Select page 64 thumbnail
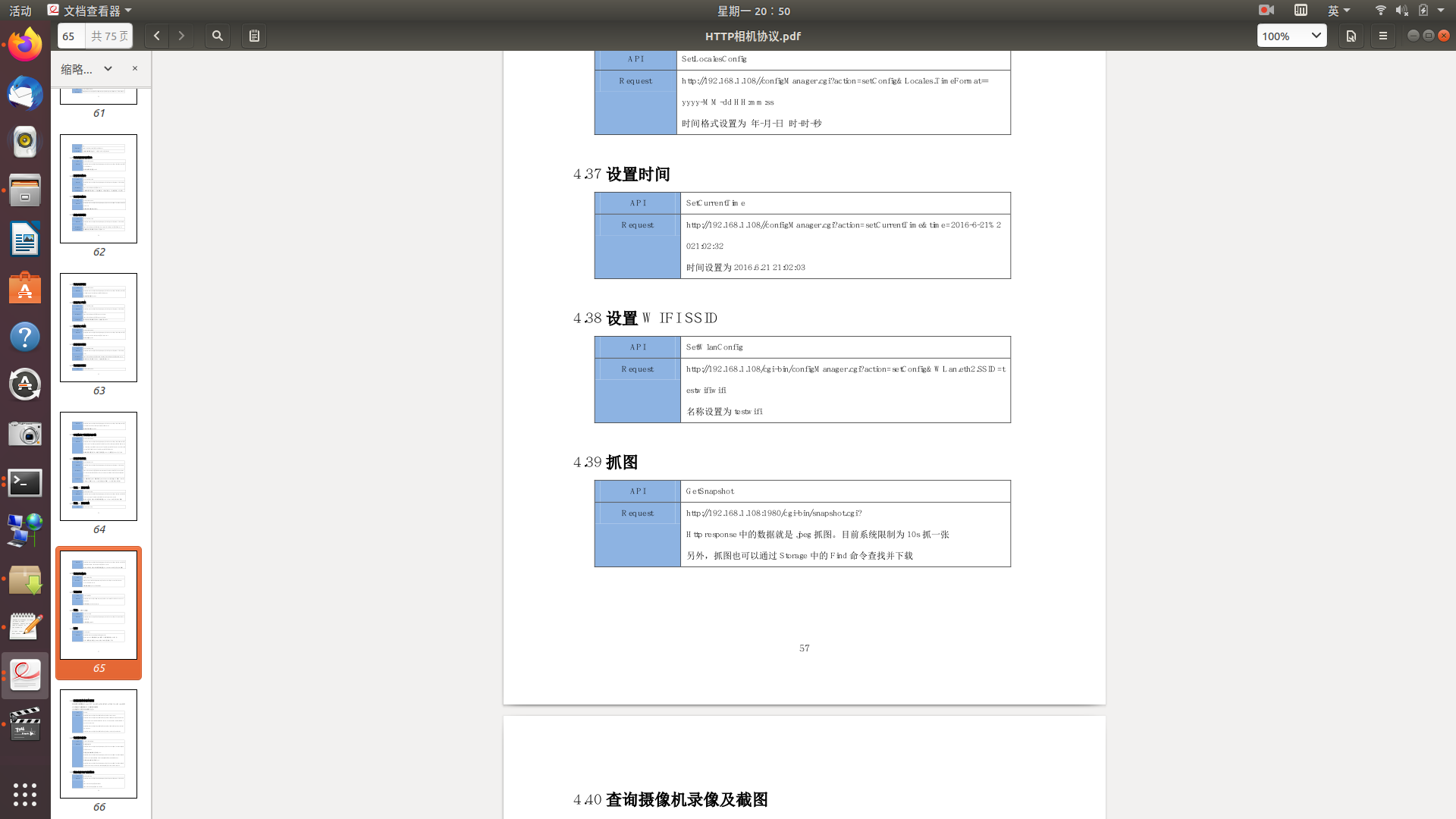Image resolution: width=1456 pixels, height=819 pixels. pos(99,466)
